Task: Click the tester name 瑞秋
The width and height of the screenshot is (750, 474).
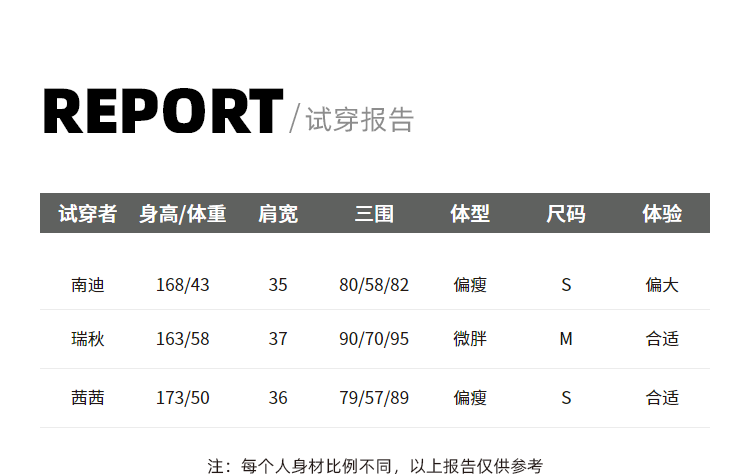Action: 88,339
